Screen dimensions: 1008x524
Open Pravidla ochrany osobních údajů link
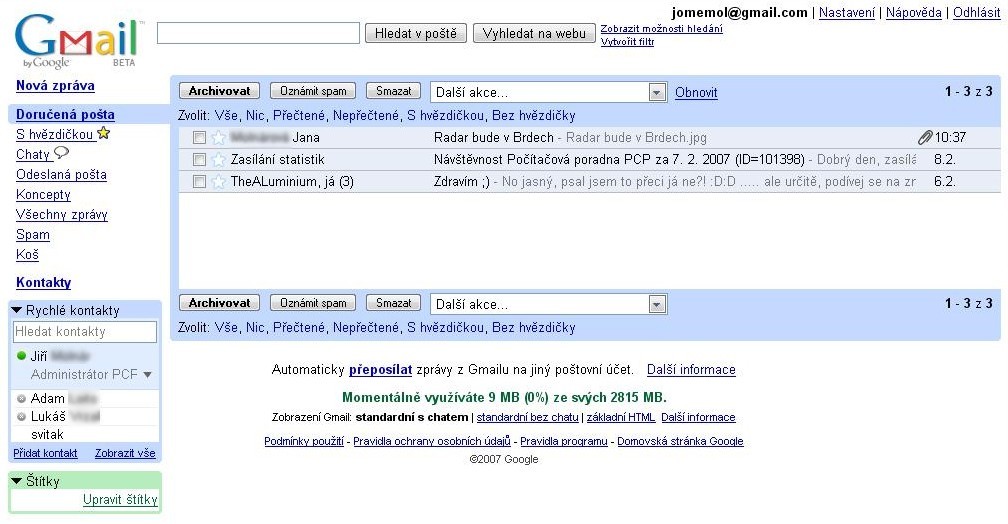tap(432, 441)
